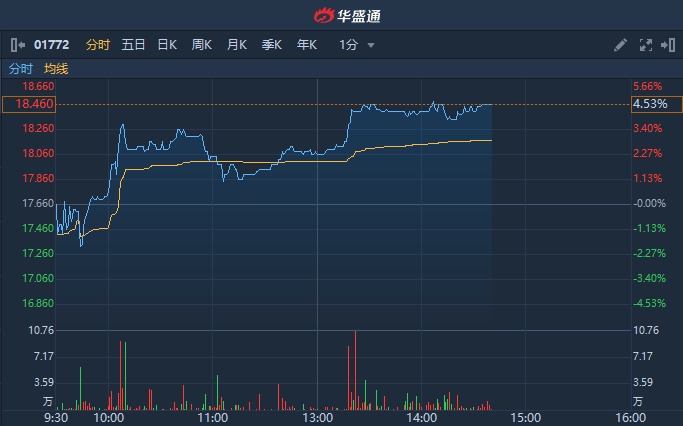
Task: Click the 10:00 time axis marker
Action: click(x=108, y=417)
